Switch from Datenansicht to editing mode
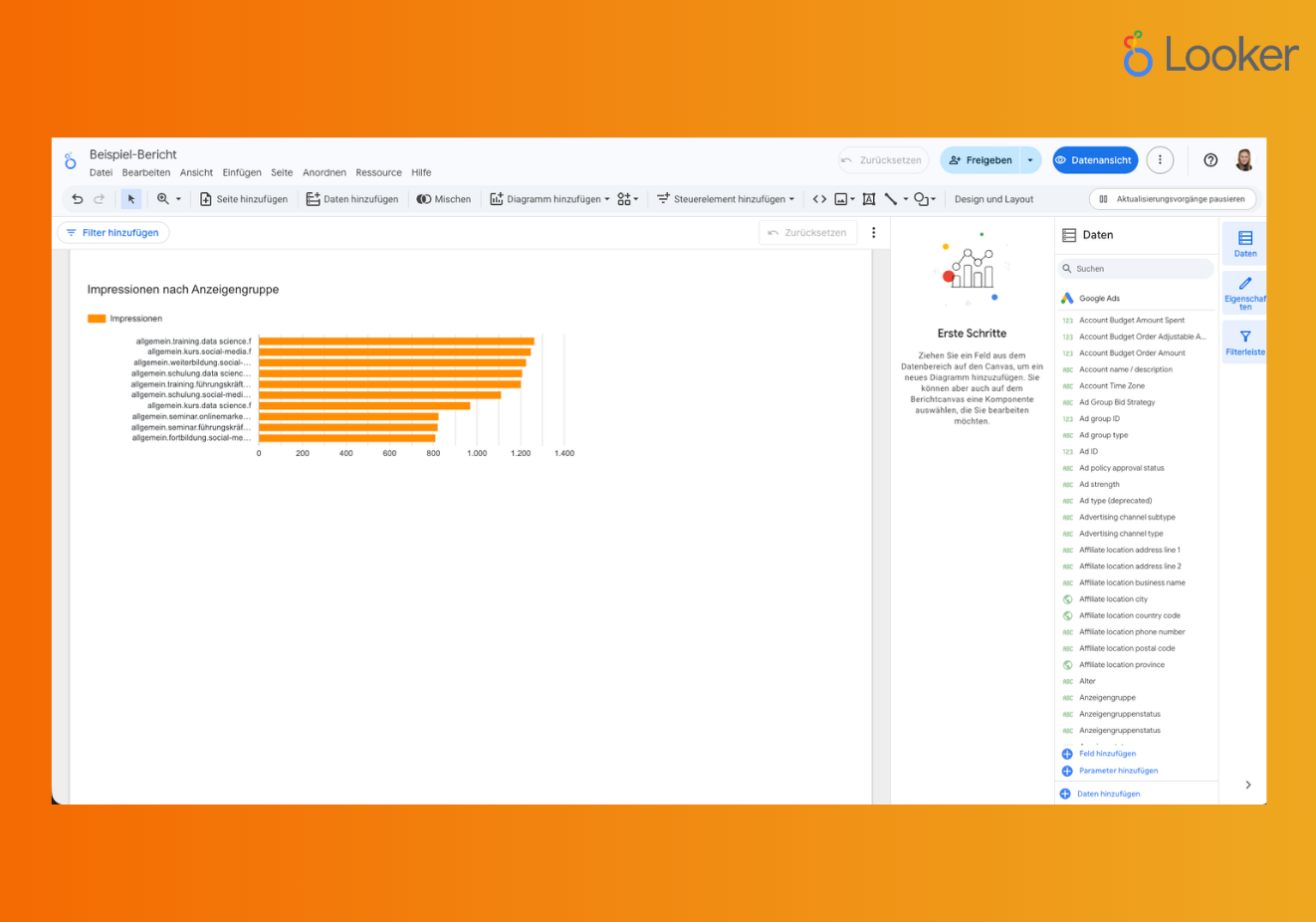 tap(1094, 159)
